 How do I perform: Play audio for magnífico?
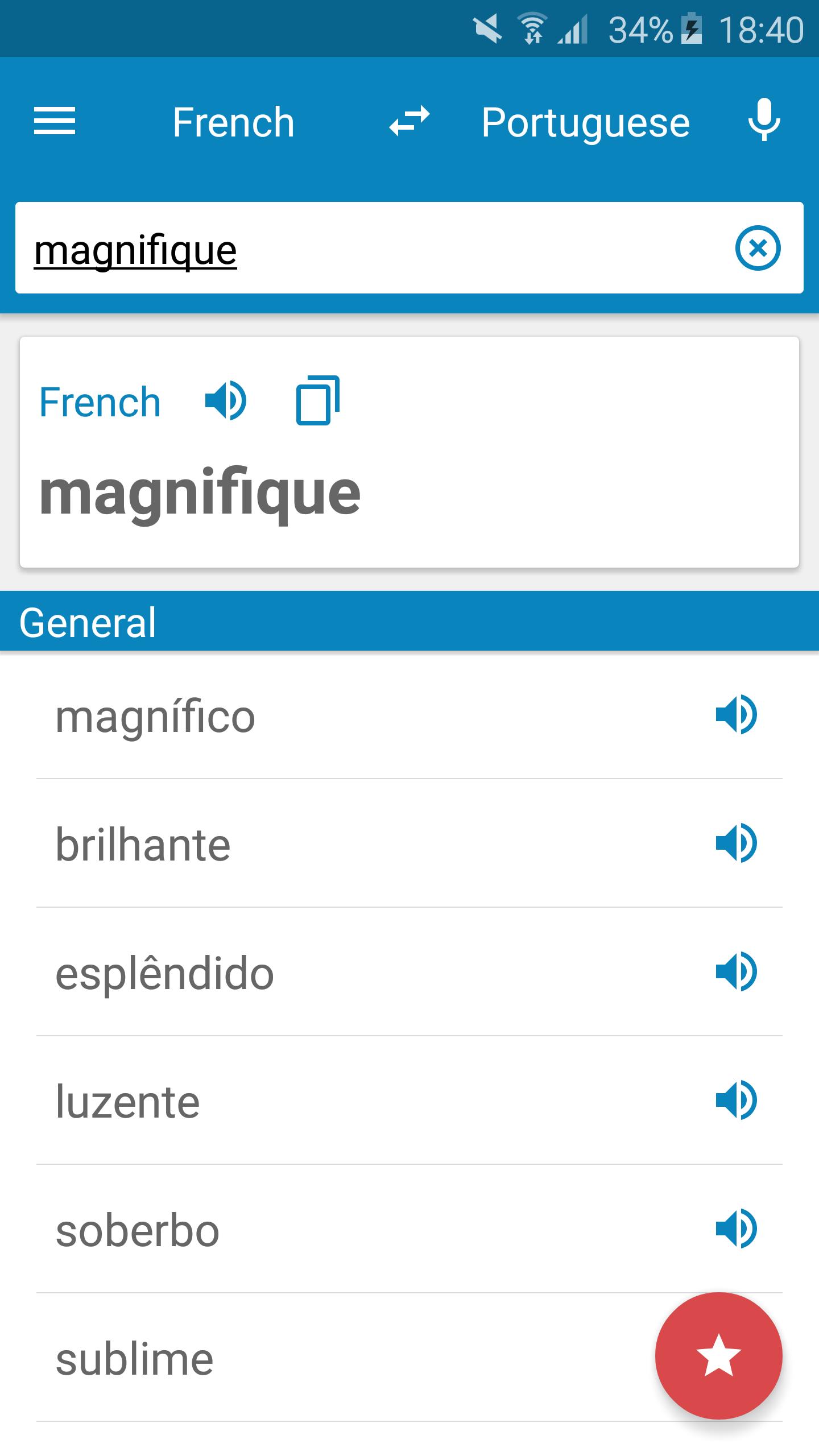pos(737,715)
